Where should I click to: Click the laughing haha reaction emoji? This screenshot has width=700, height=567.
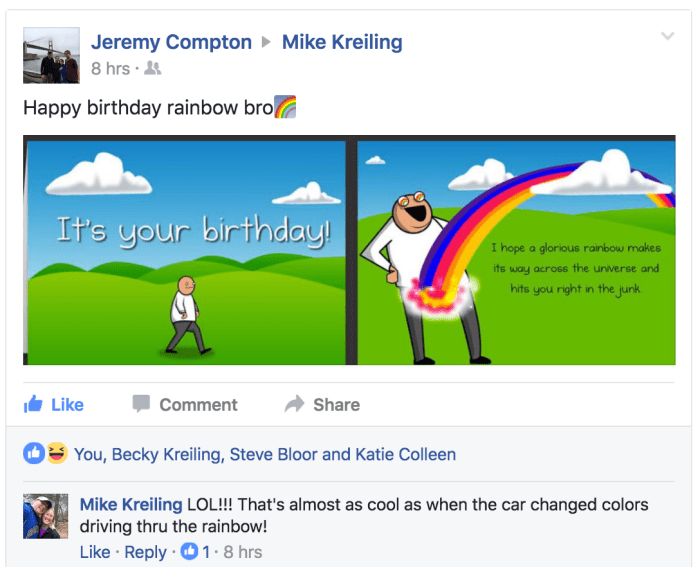pos(54,454)
